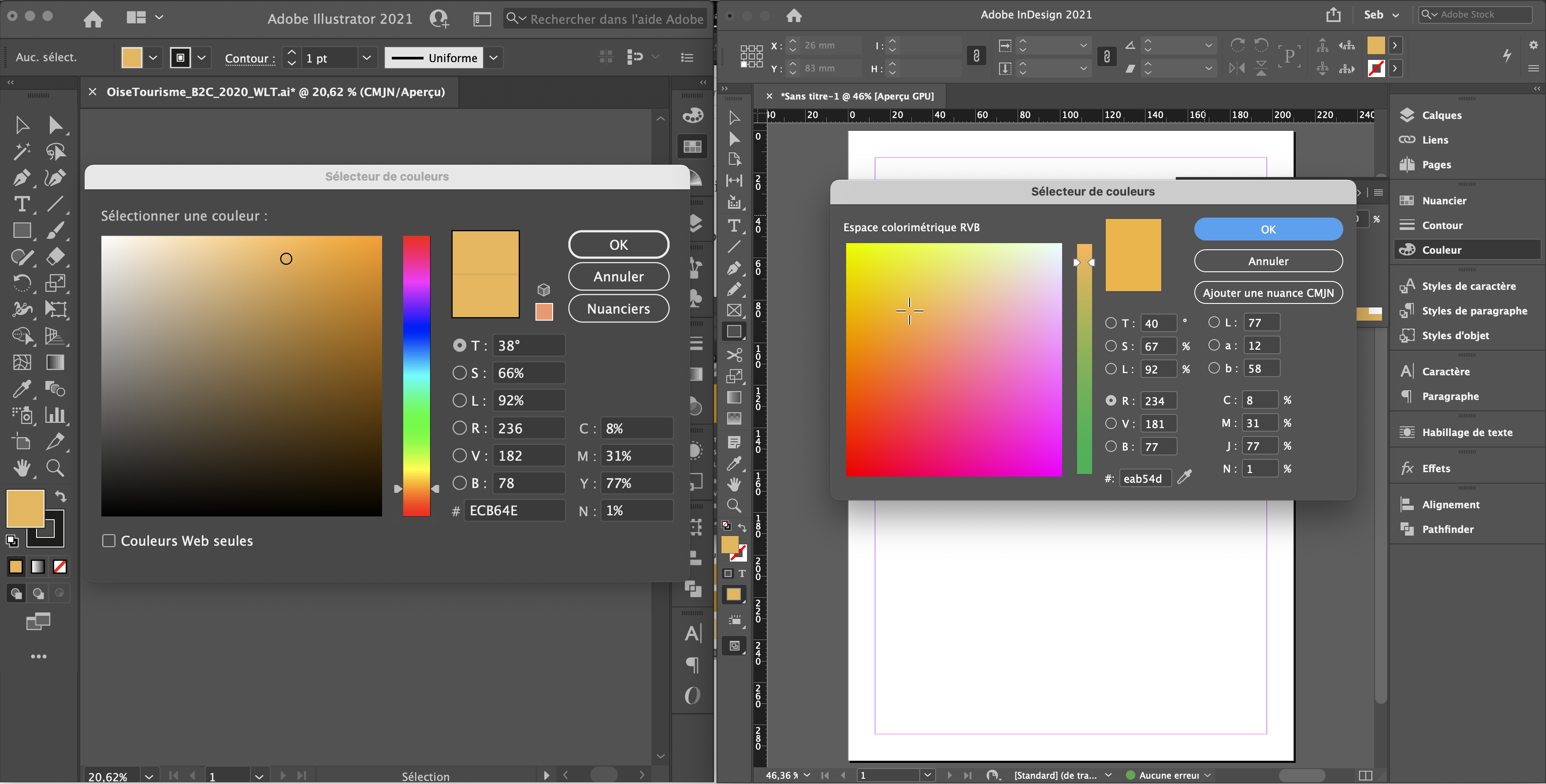The image size is (1546, 784).
Task: Select the InDesign Scissors tool
Action: tap(734, 355)
